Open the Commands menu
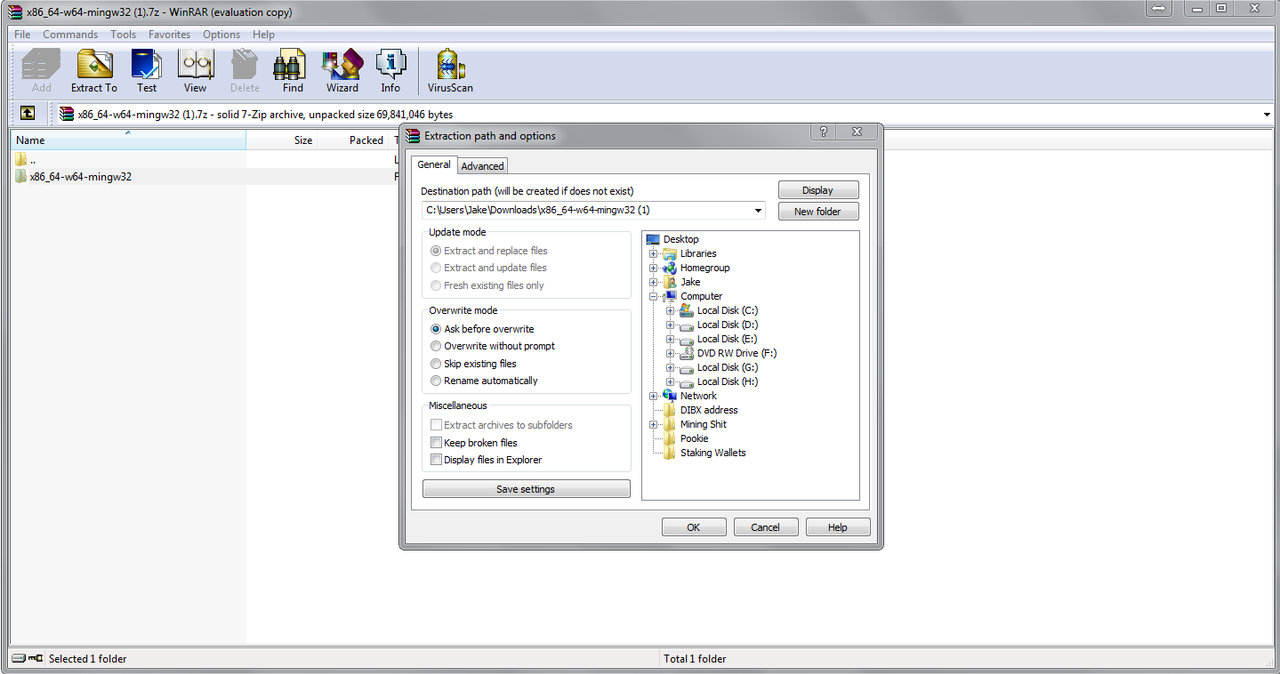Viewport: 1280px width, 674px height. [70, 34]
